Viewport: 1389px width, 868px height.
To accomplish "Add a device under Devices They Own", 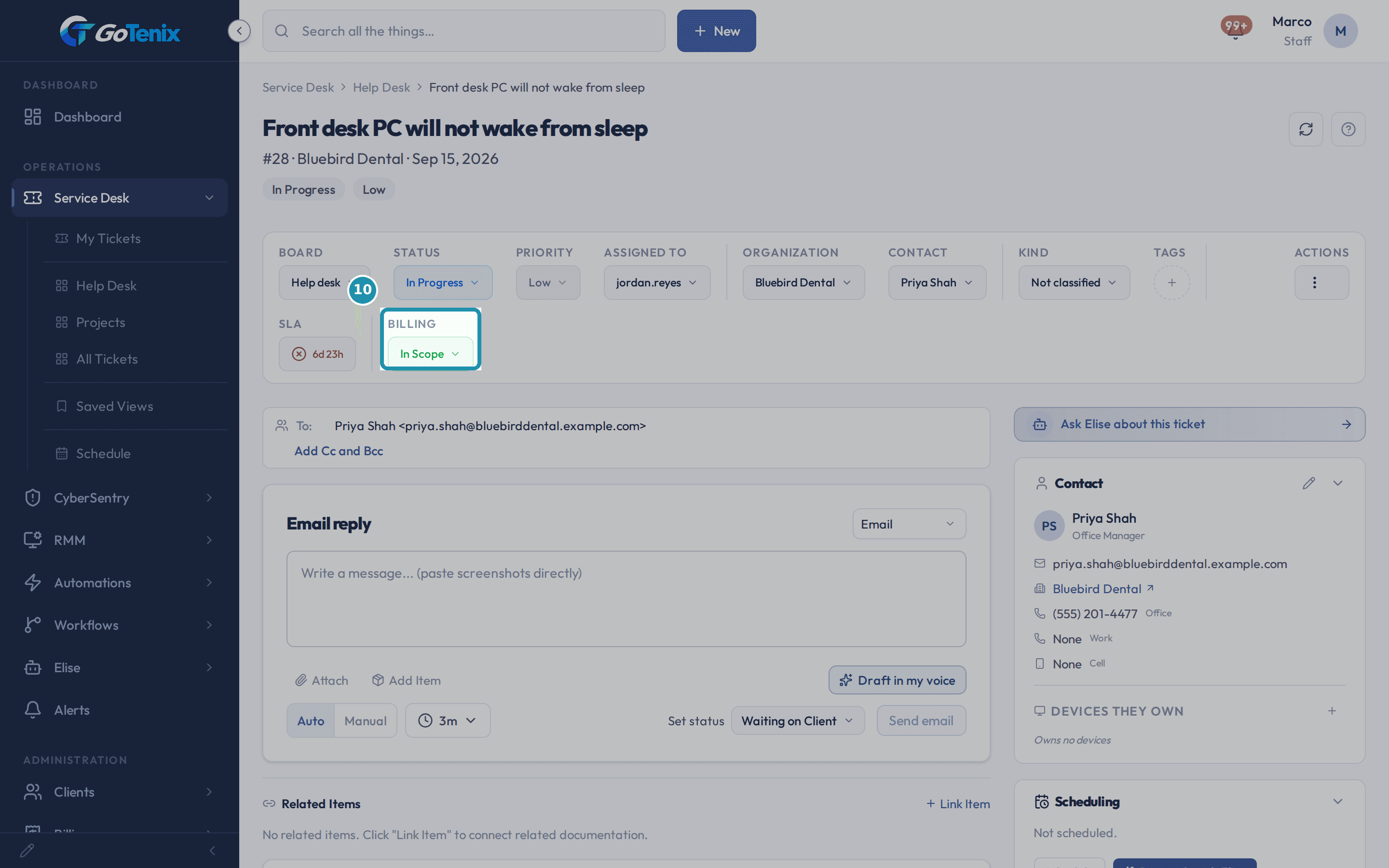I will tap(1332, 711).
